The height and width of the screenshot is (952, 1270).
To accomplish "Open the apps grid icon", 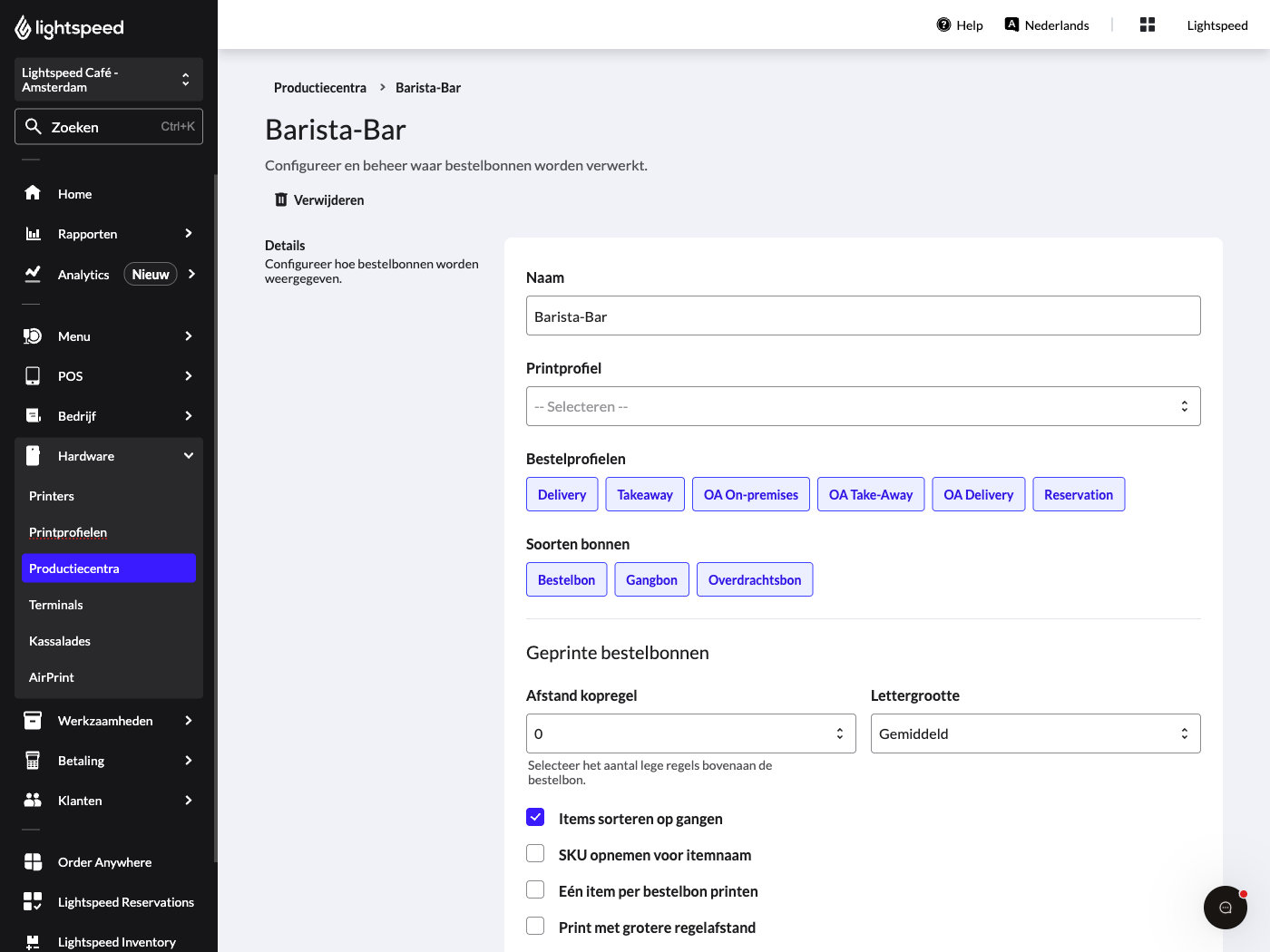I will (x=1148, y=24).
